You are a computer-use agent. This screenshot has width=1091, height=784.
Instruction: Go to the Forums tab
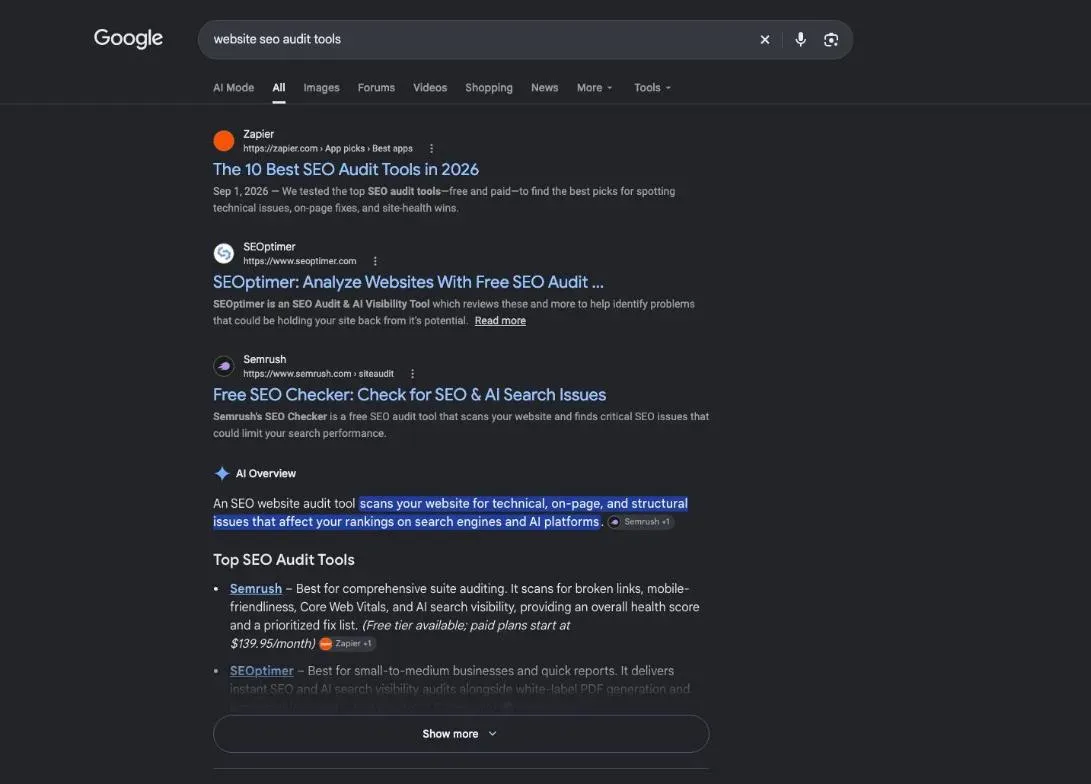point(376,88)
